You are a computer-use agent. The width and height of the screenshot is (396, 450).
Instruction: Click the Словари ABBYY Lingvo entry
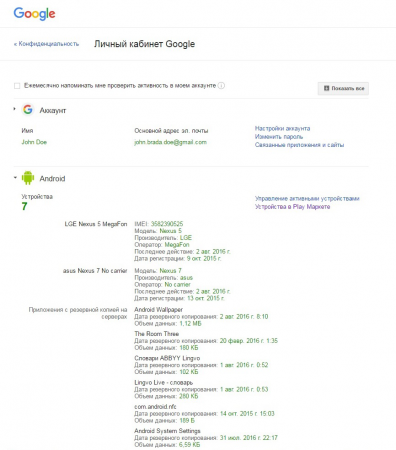(x=167, y=358)
